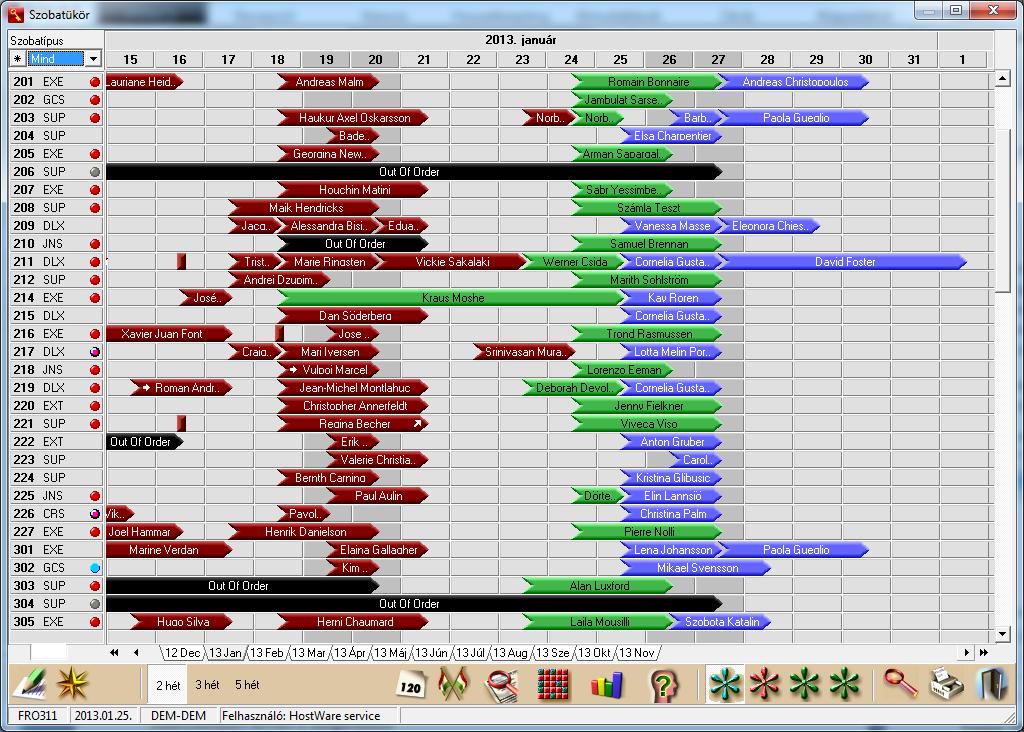The width and height of the screenshot is (1024, 732).
Task: Click the magenta status dot for room 217
Action: [x=95, y=352]
